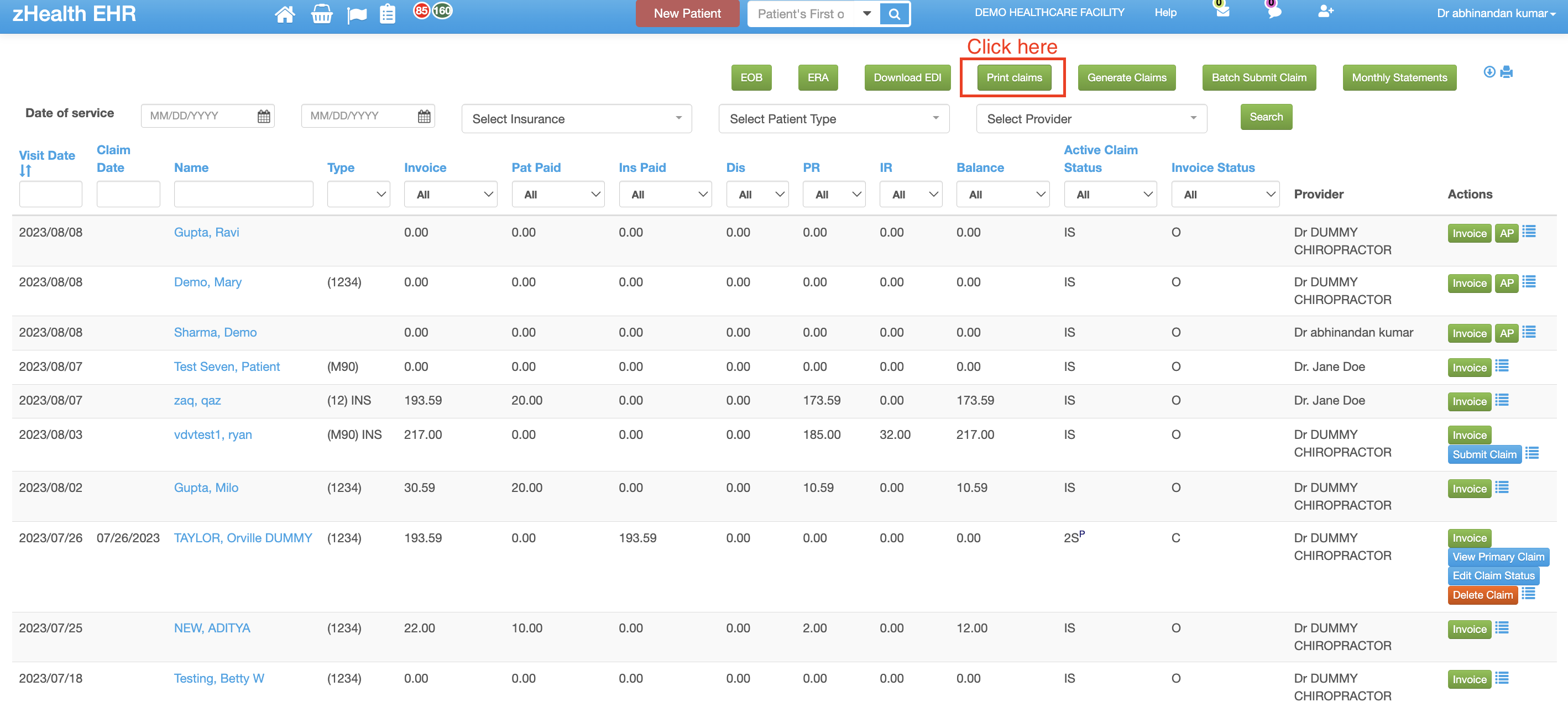Screen dimensions: 1568x702
Task: Open the green 160 notification badge
Action: click(442, 11)
